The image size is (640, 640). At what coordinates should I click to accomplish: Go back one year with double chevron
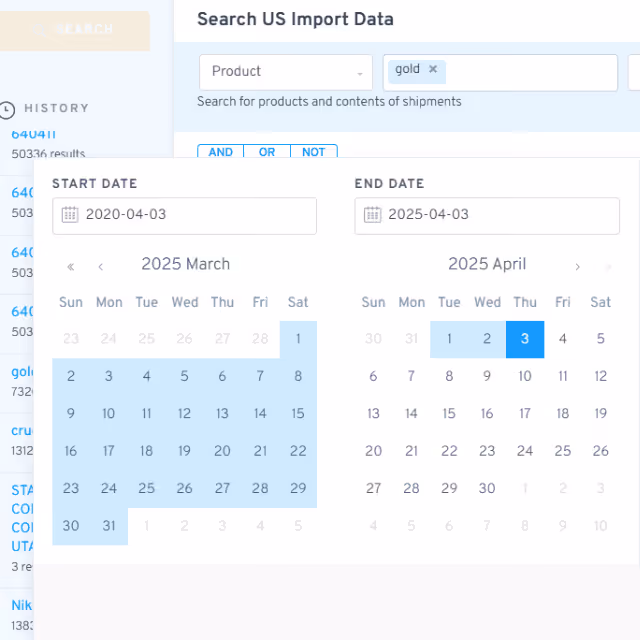pyautogui.click(x=71, y=267)
